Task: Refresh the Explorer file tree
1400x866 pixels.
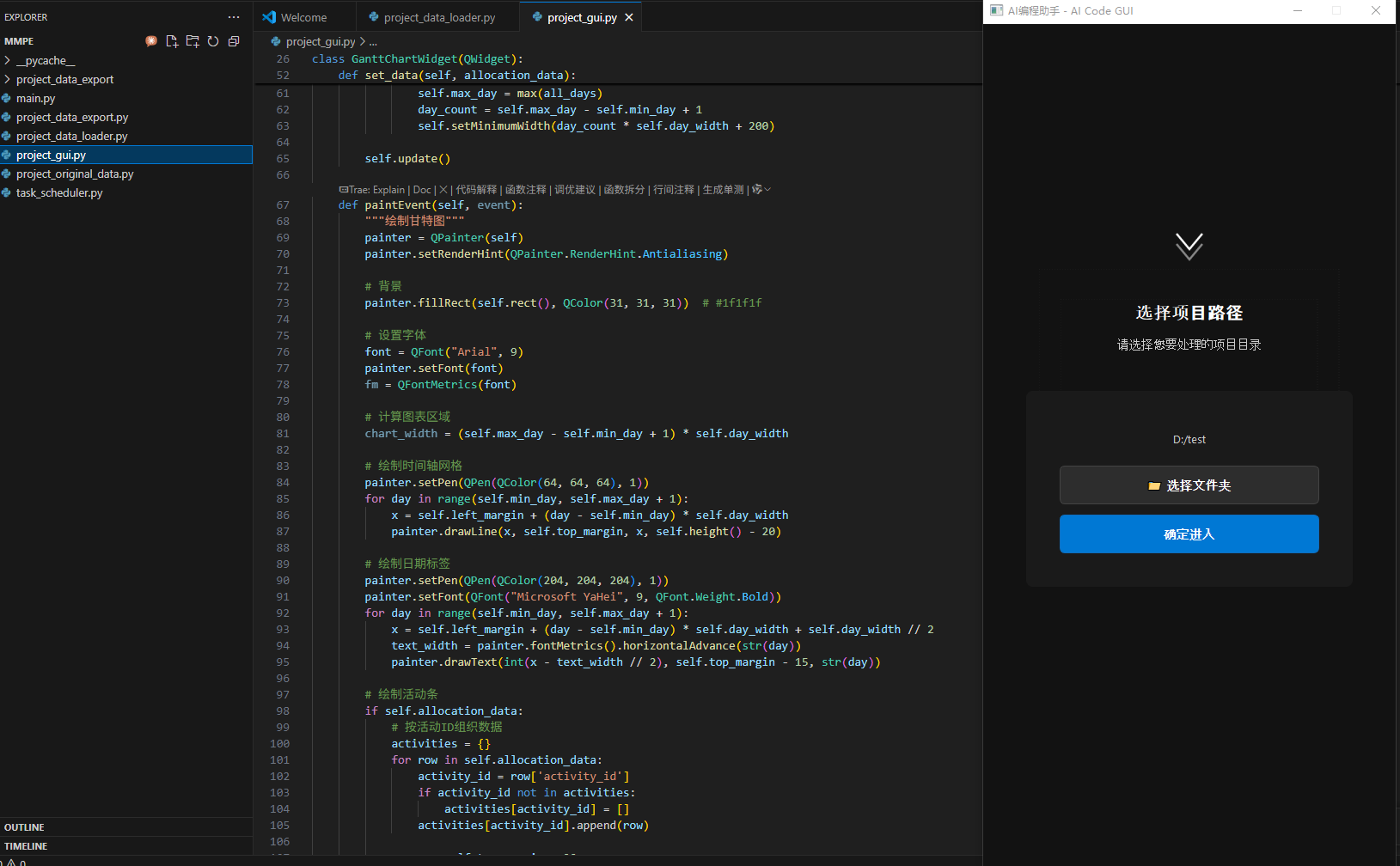Action: [213, 41]
